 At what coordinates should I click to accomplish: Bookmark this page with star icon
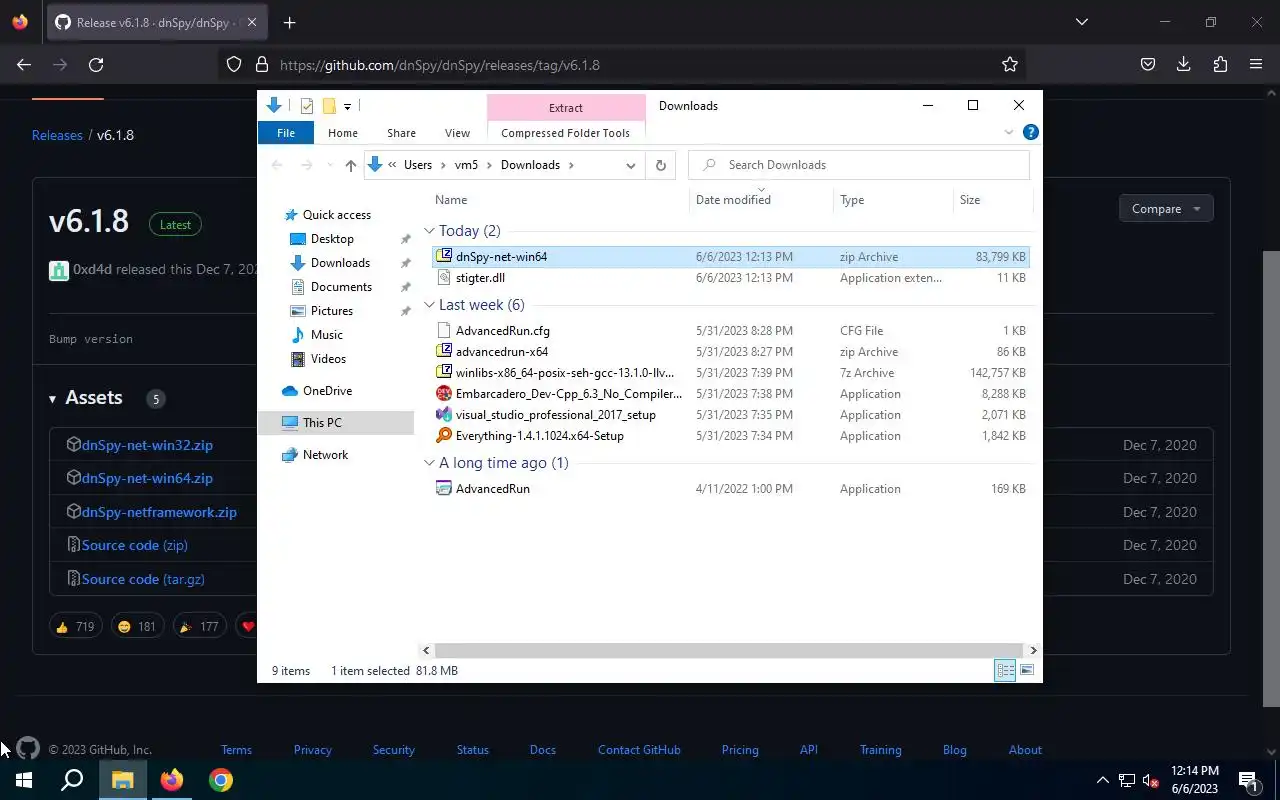click(x=1010, y=65)
